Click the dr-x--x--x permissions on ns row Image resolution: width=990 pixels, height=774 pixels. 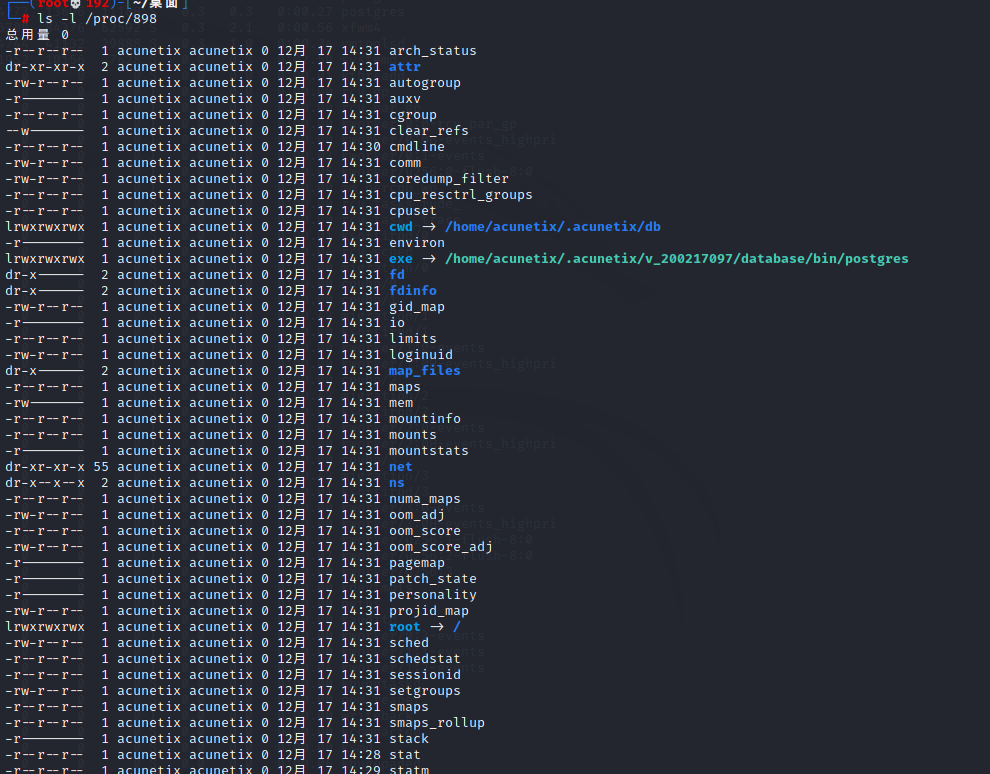click(x=45, y=482)
